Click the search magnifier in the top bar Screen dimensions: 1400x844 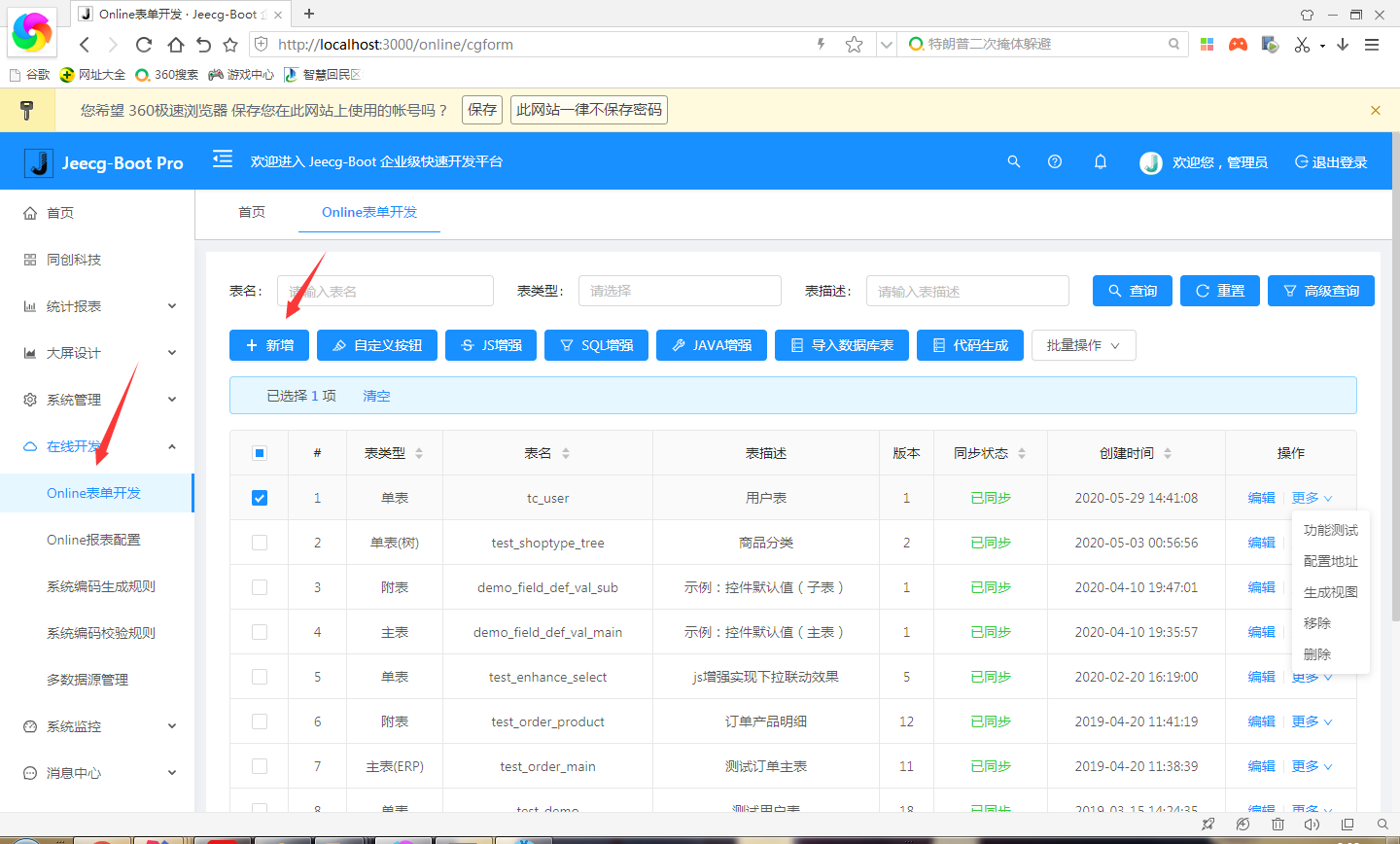[x=1014, y=161]
